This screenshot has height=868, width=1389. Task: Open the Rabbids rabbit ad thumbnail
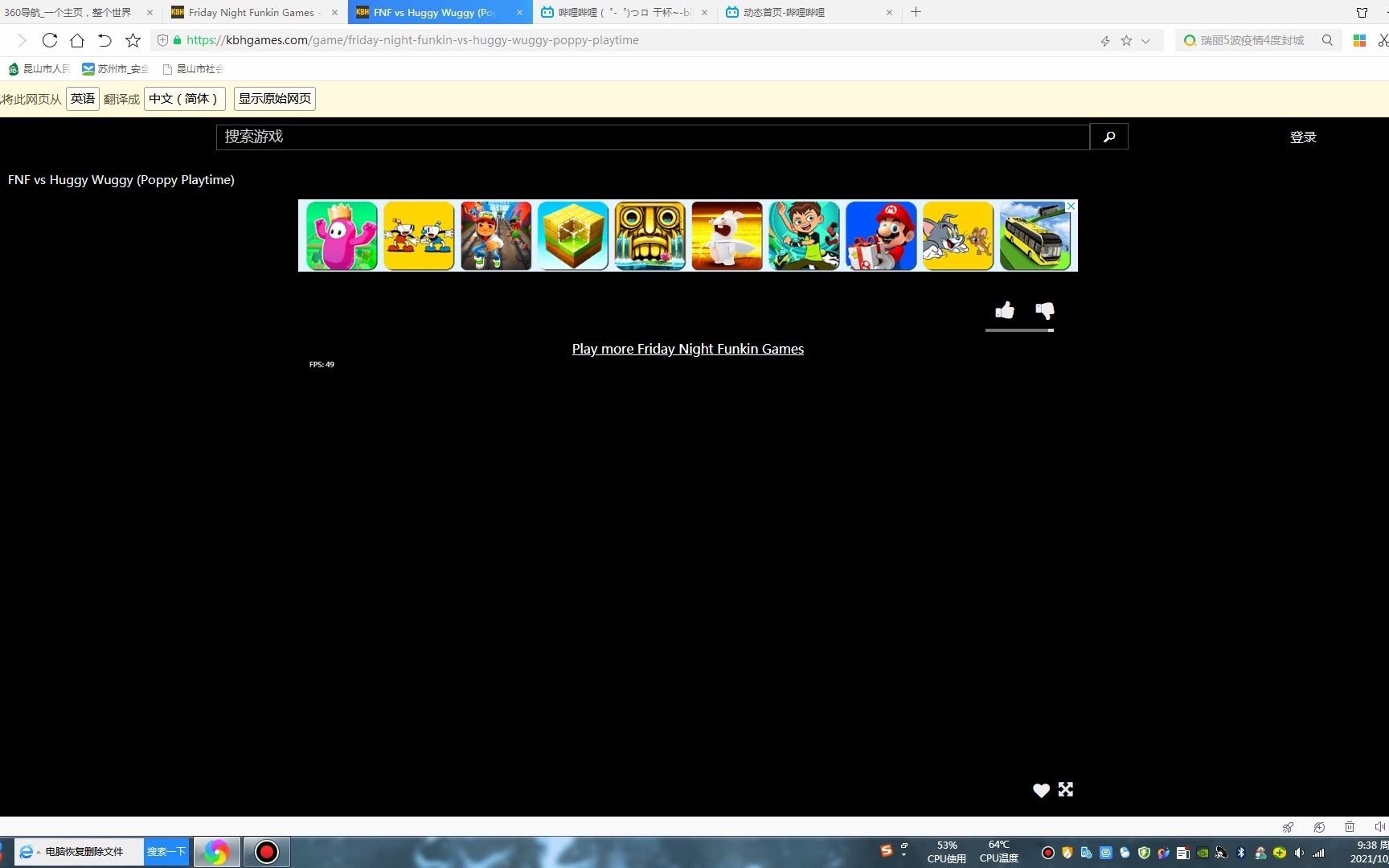coord(727,235)
